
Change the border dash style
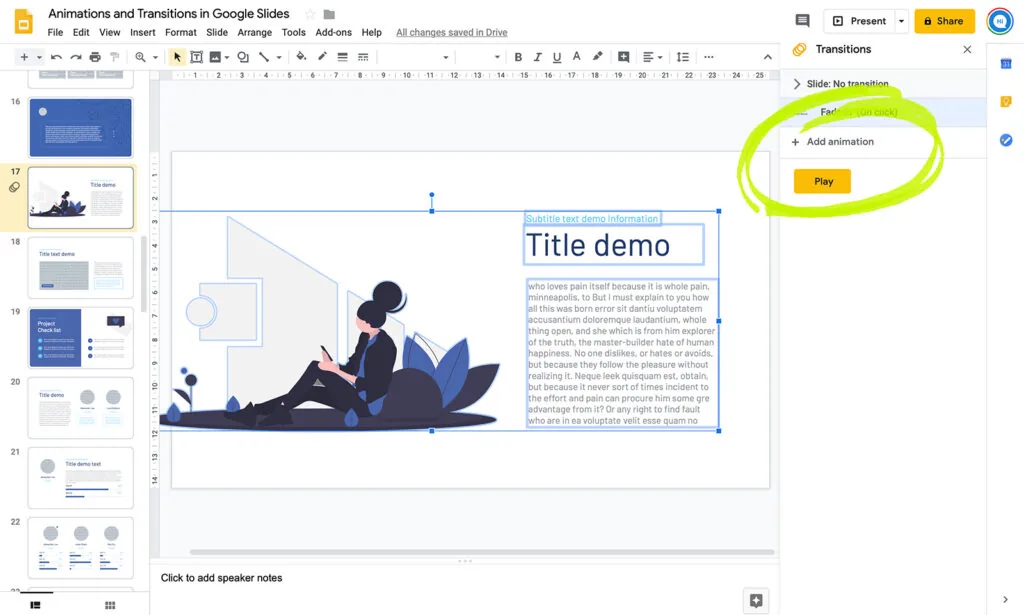pyautogui.click(x=363, y=57)
